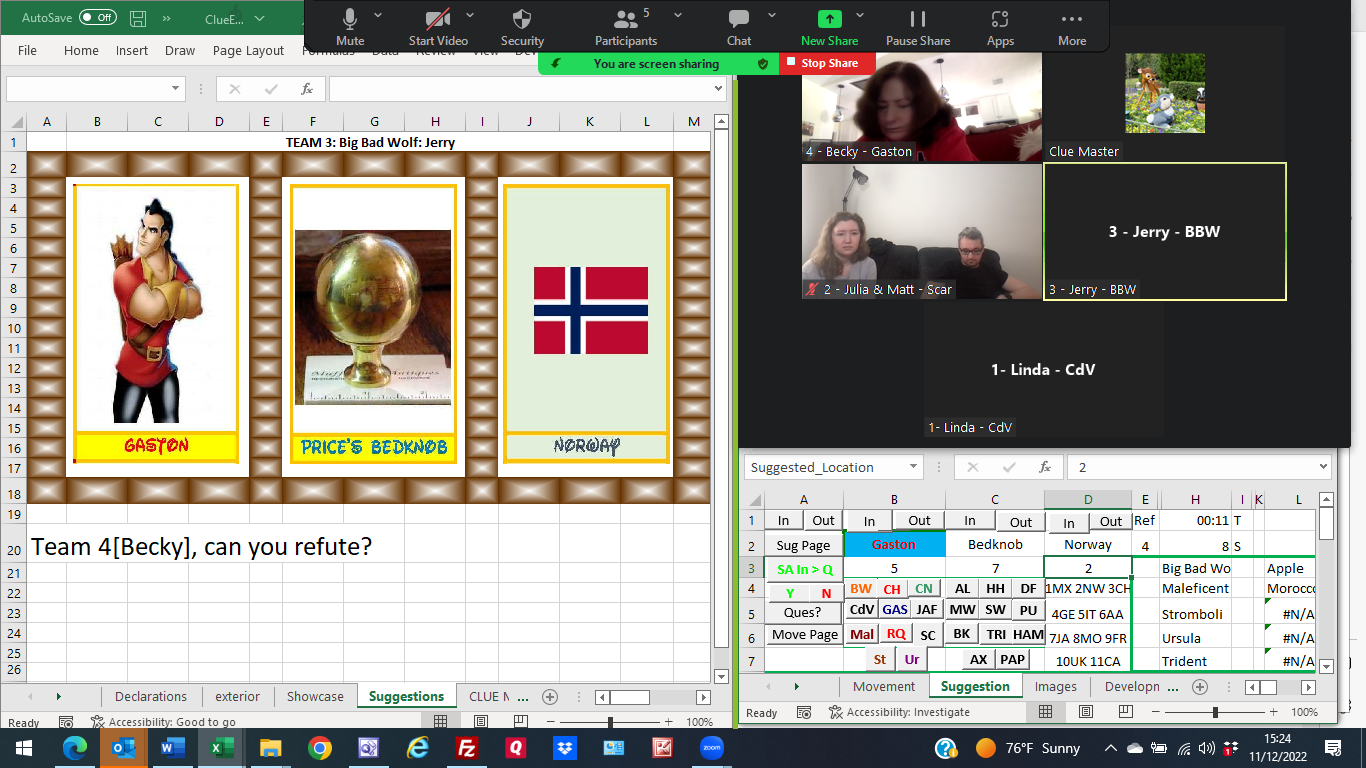Click the Pause Share icon

point(917,19)
